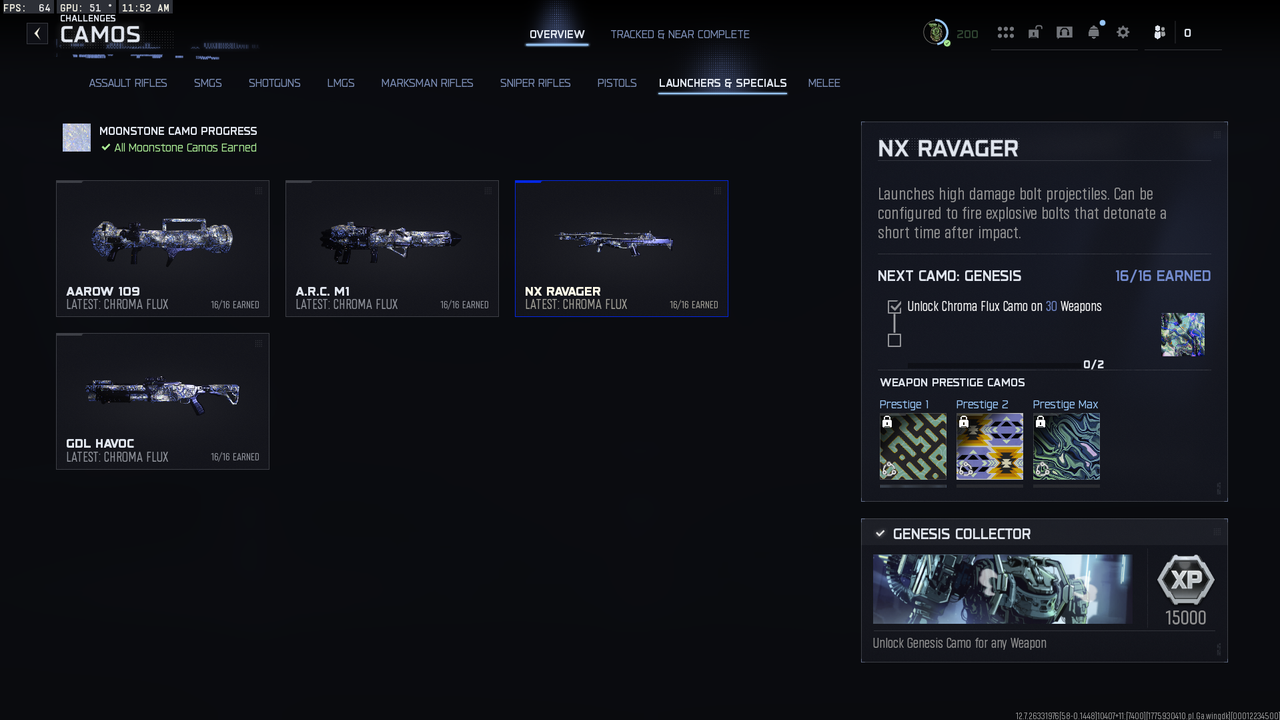This screenshot has height=720, width=1280.
Task: Open the nine-dot grid menu
Action: (1006, 33)
